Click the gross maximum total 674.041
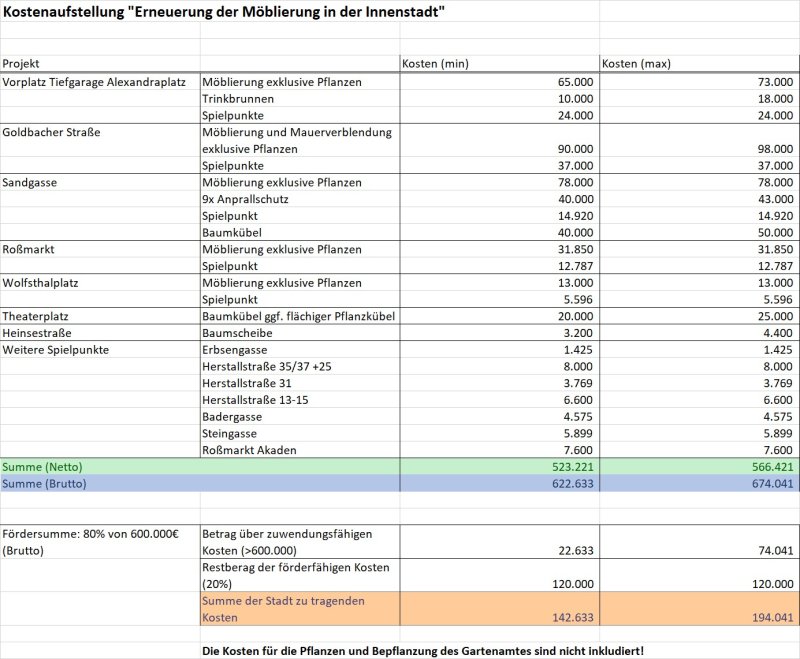This screenshot has width=800, height=659. [773, 484]
